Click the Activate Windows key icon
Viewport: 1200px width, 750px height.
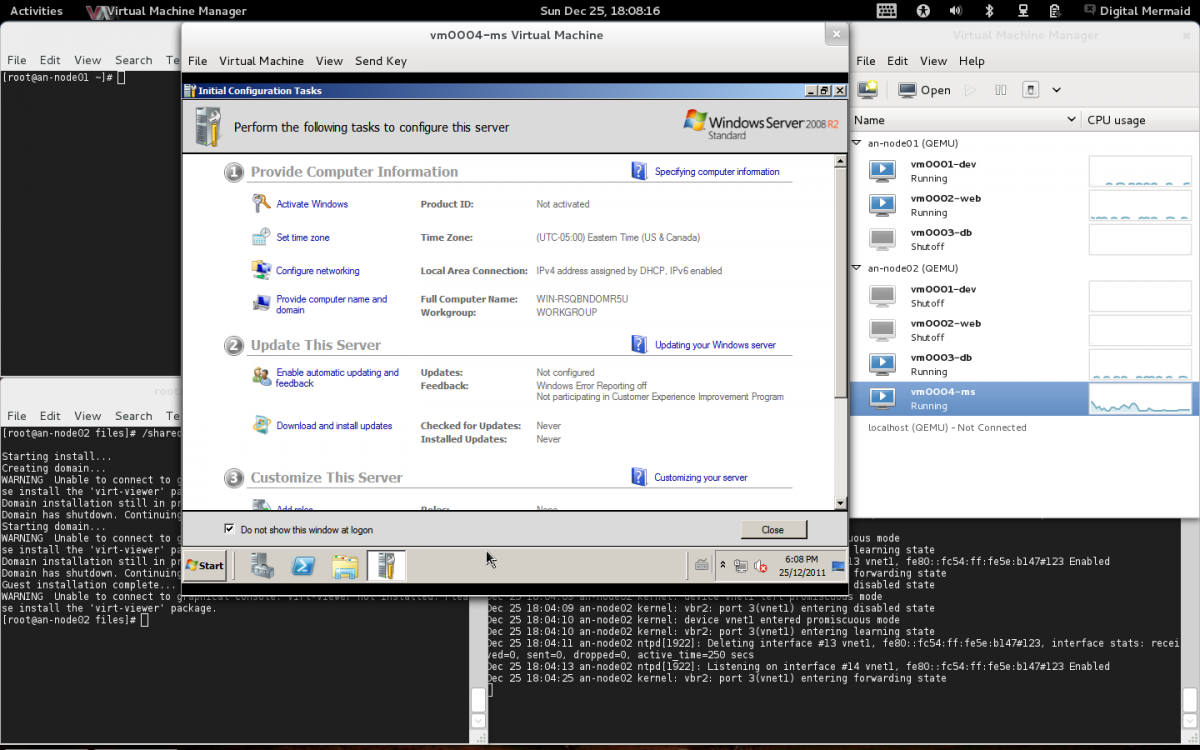tap(261, 204)
